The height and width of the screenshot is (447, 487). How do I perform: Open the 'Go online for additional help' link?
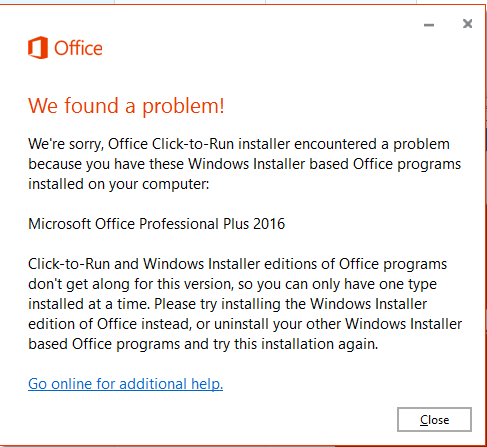coord(125,384)
